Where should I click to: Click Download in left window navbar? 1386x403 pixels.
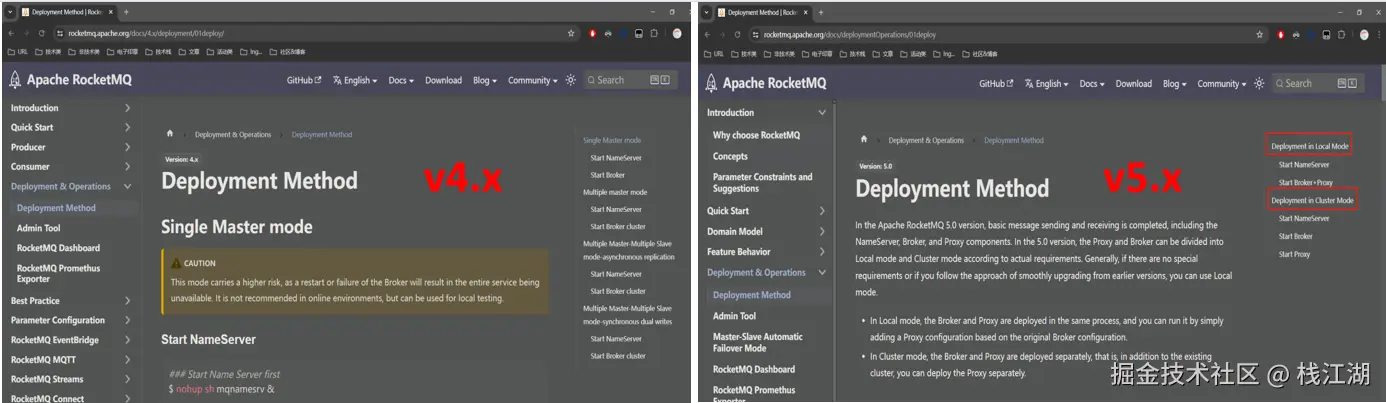pos(443,80)
